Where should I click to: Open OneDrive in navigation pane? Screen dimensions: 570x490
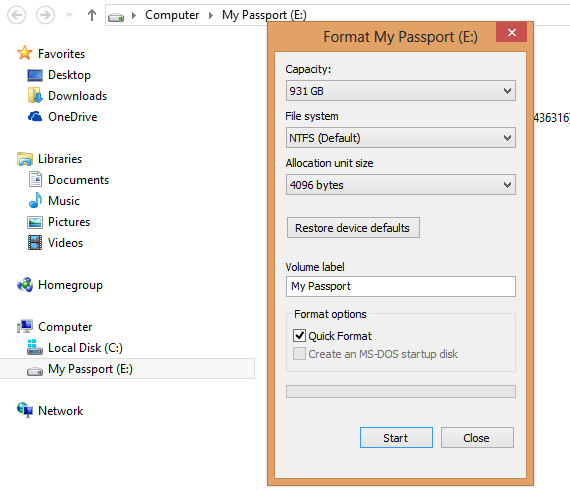(x=73, y=117)
